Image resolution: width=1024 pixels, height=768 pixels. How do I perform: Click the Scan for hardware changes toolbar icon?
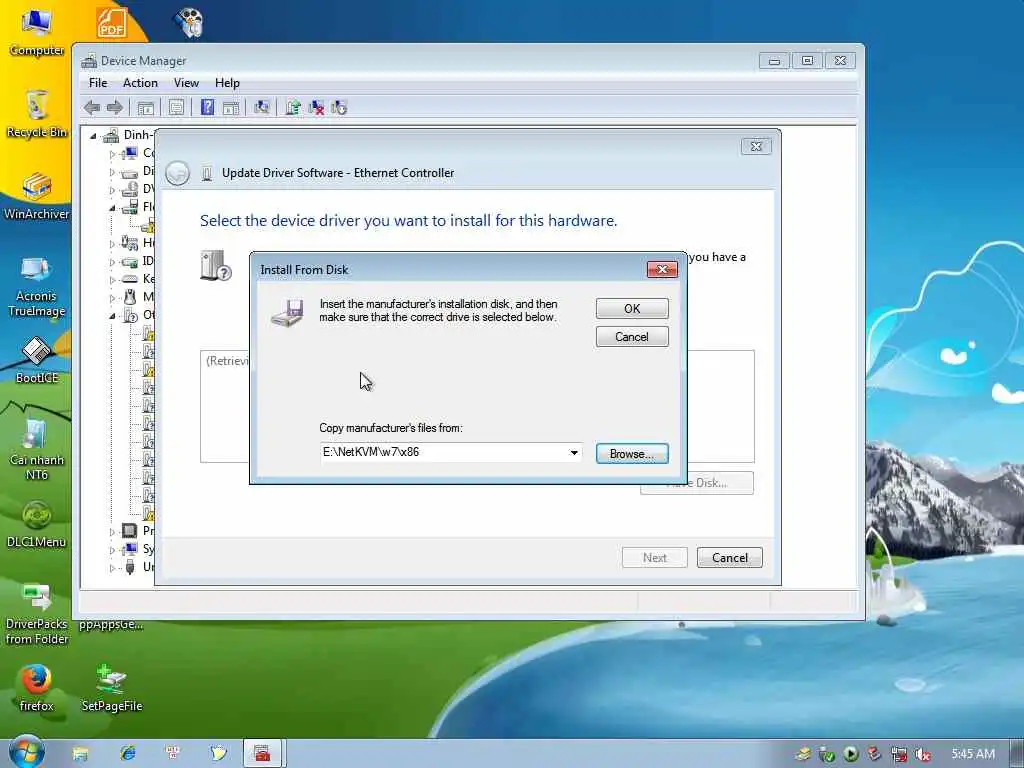pyautogui.click(x=262, y=107)
